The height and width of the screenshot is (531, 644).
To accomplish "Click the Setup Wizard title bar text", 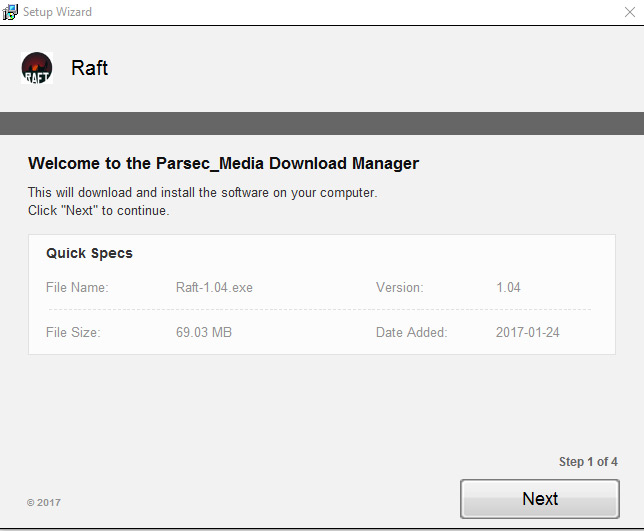I will click(x=57, y=12).
